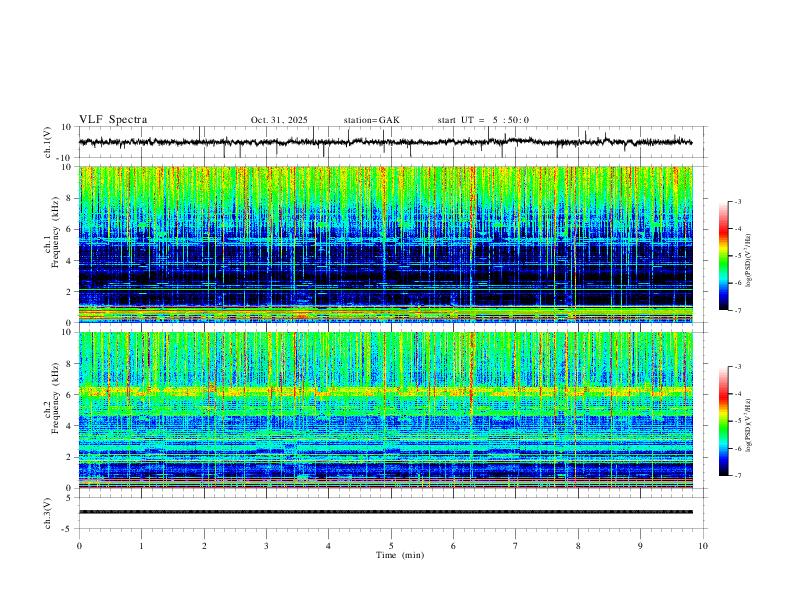Click the lower PSD color scale bar
792x612 pixels.
[723, 421]
